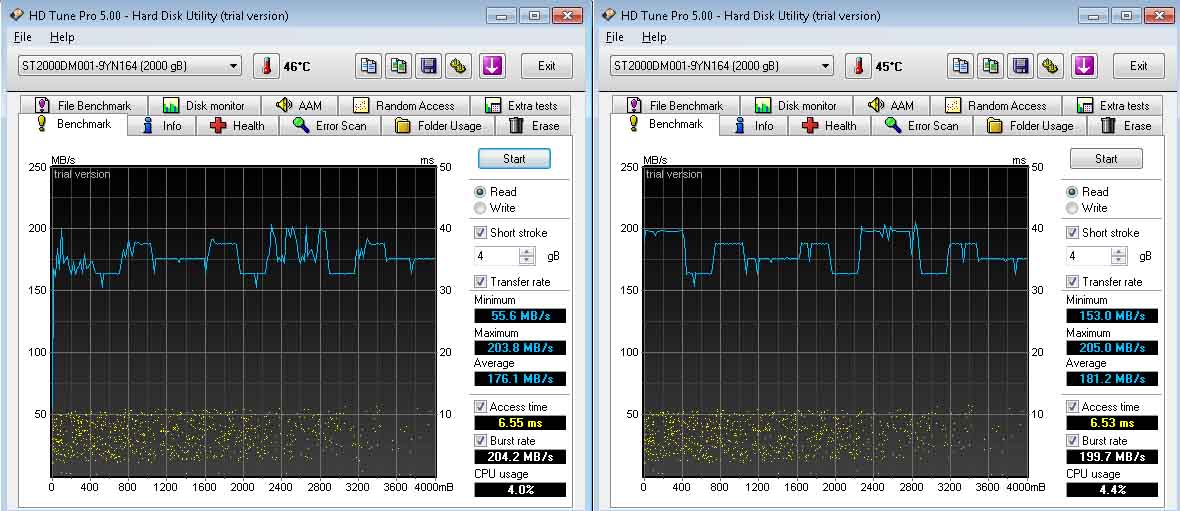Switch to Health tab in right window
The image size is (1180, 511).
coord(829,126)
